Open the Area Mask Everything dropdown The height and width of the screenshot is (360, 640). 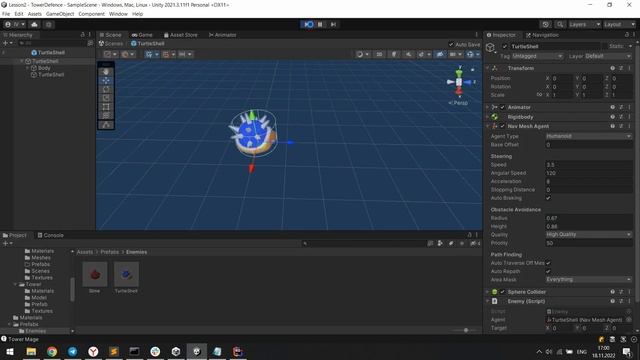click(x=589, y=280)
